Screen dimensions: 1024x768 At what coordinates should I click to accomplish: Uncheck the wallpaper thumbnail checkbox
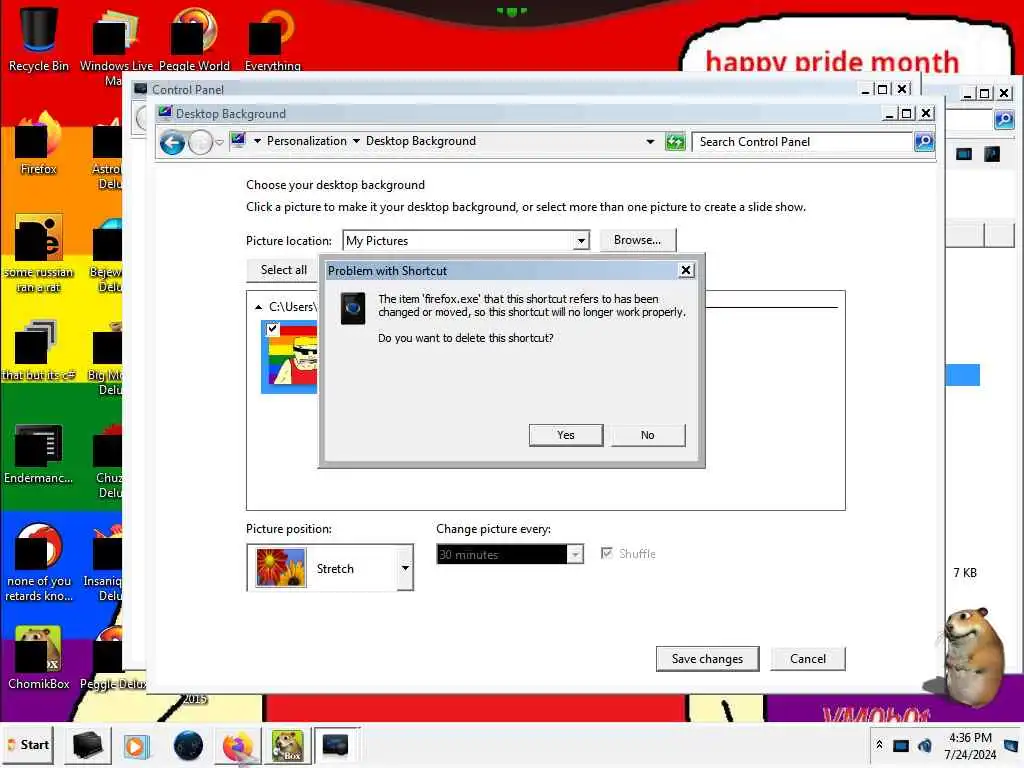pyautogui.click(x=273, y=329)
